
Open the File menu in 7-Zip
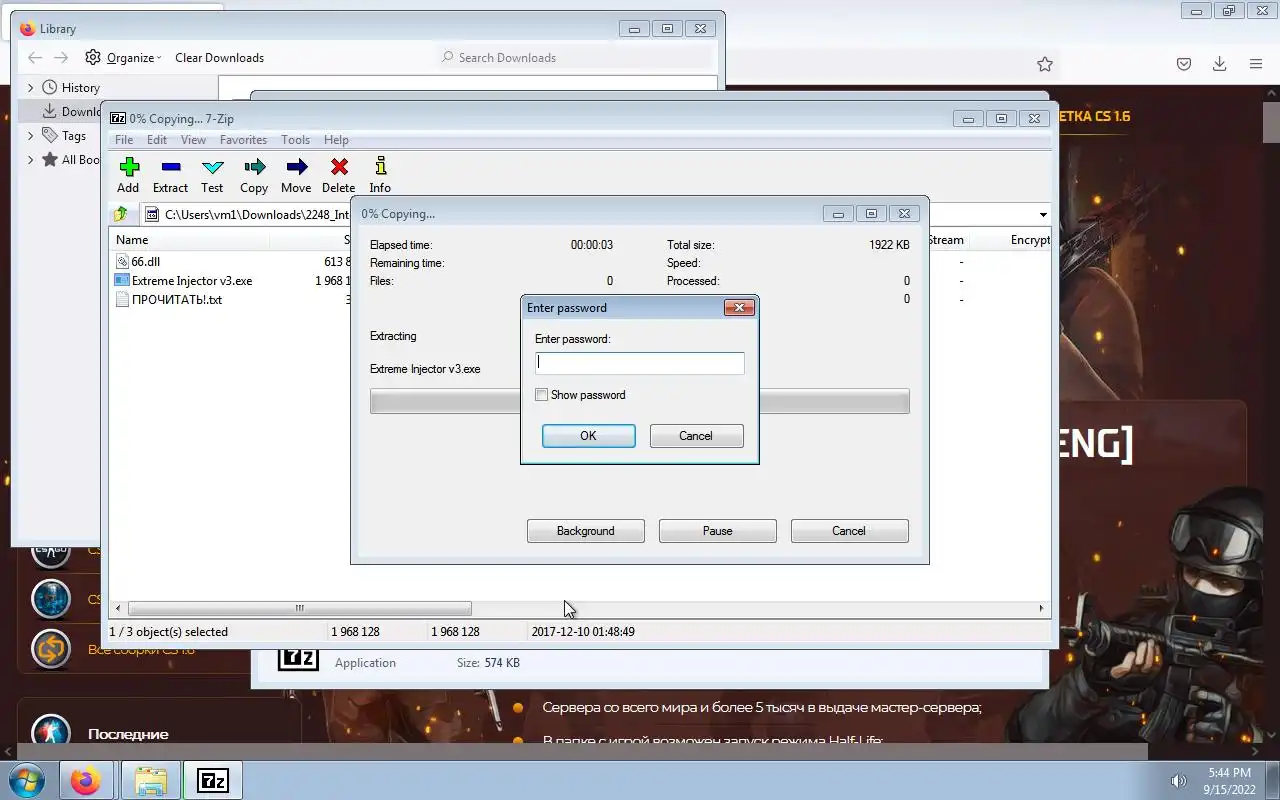(x=124, y=140)
